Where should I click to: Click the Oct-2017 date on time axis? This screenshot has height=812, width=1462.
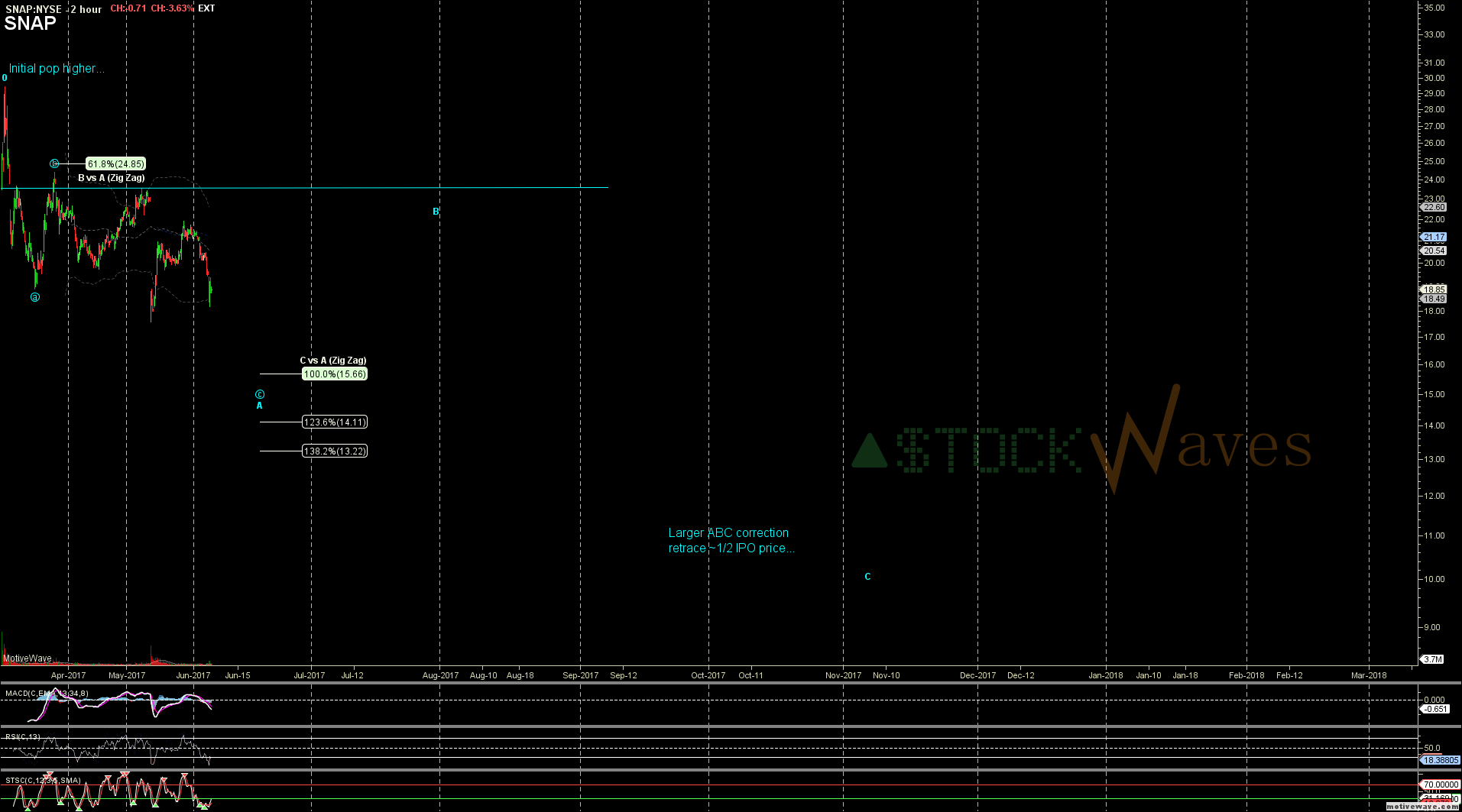(x=708, y=675)
